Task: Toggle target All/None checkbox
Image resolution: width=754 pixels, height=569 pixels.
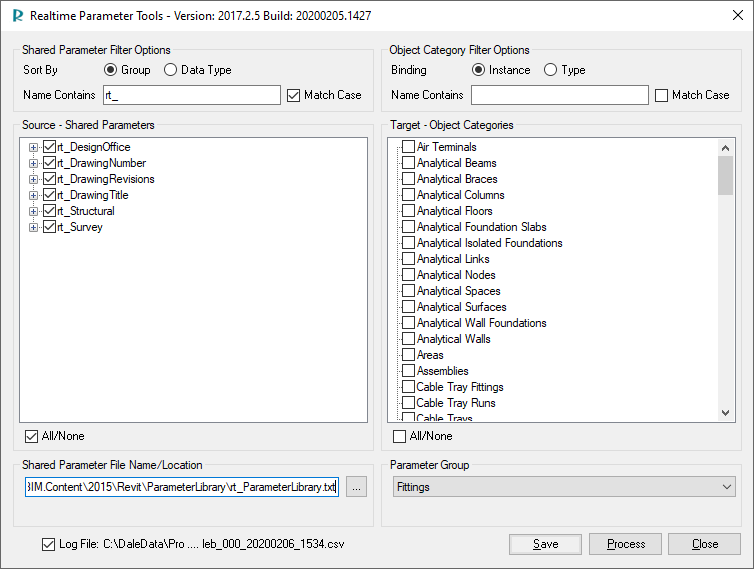Action: point(399,436)
